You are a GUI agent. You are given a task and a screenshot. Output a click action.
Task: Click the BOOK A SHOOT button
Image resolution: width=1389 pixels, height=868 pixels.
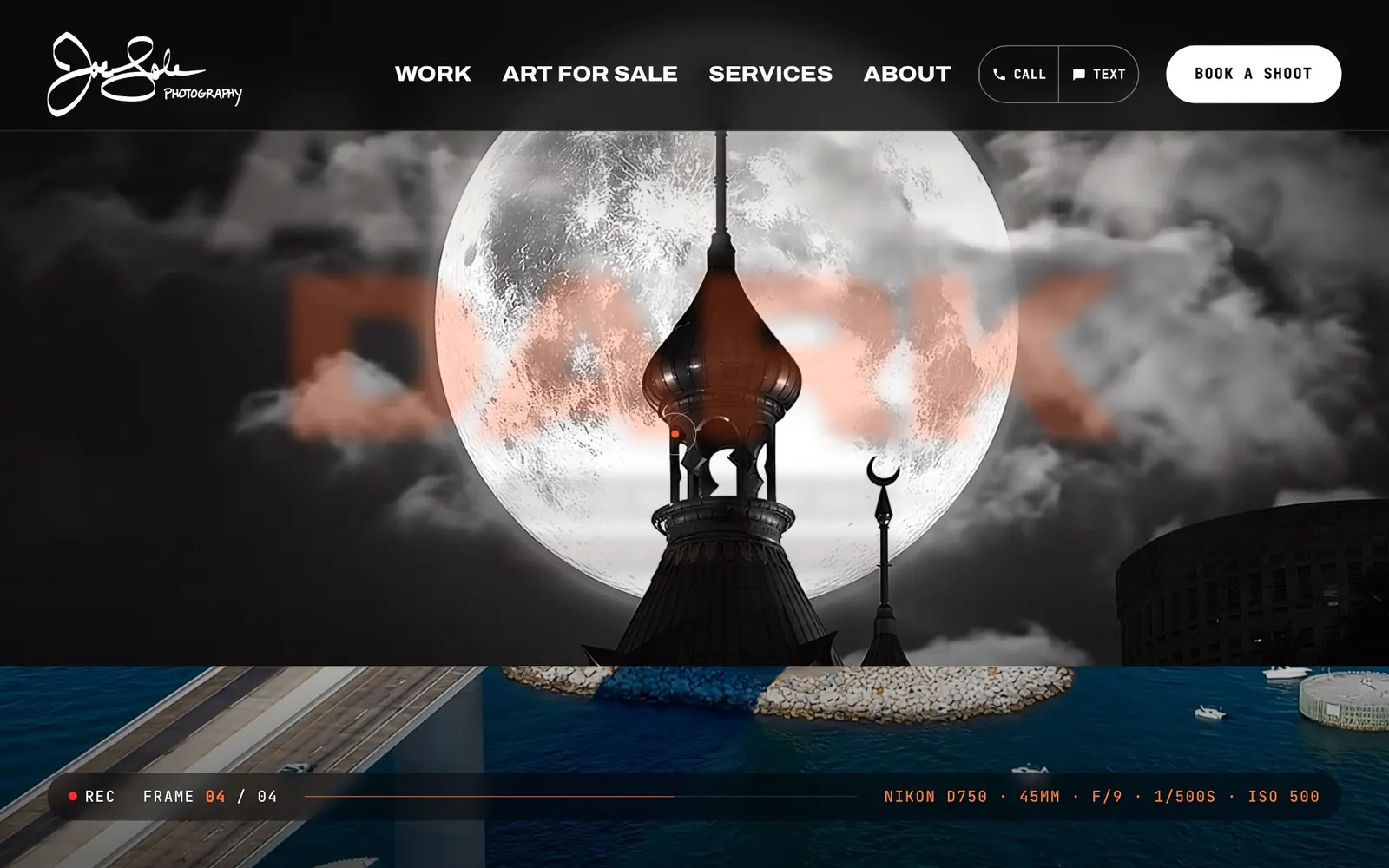(1254, 74)
